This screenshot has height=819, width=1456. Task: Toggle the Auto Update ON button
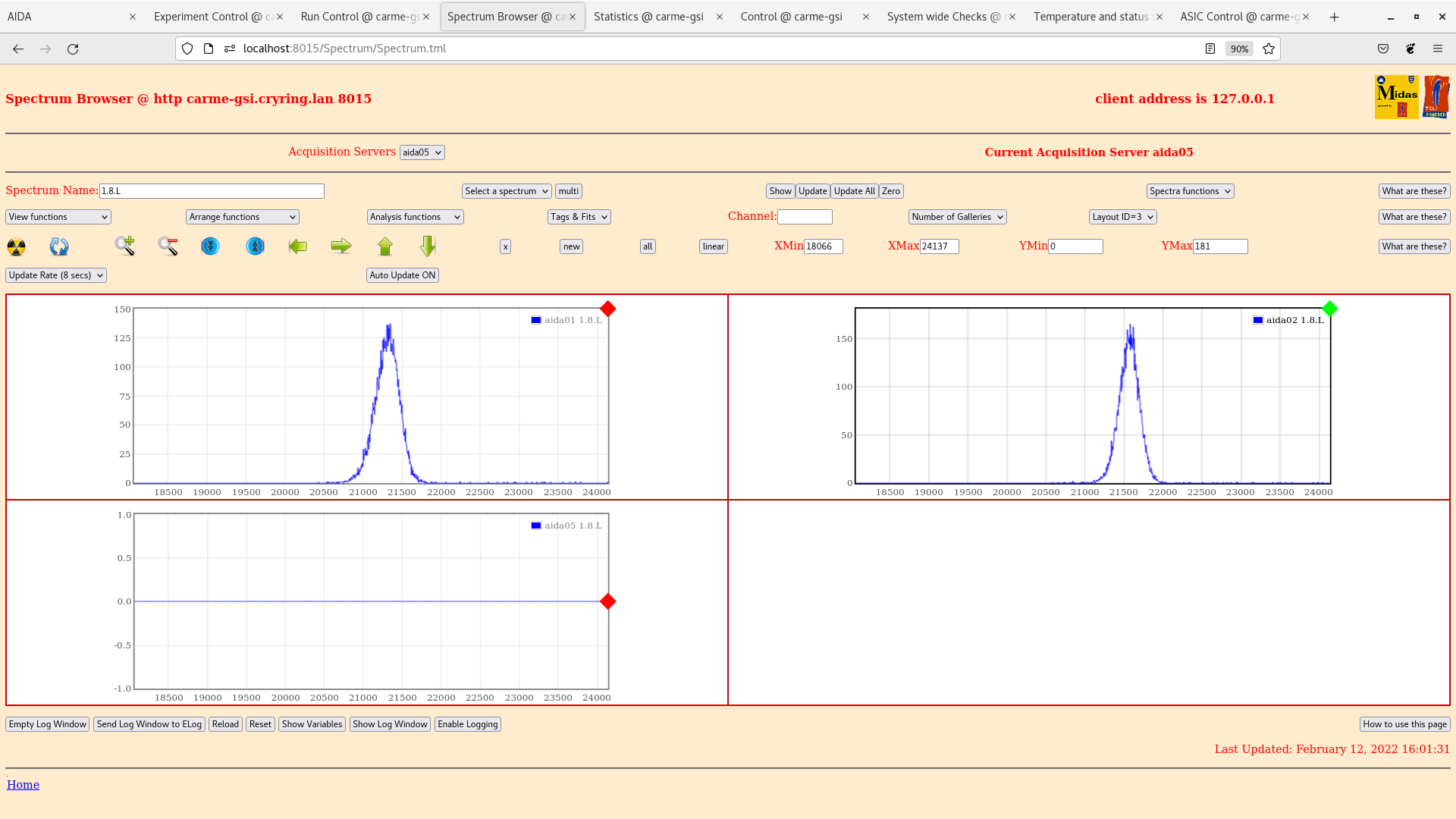(x=403, y=275)
